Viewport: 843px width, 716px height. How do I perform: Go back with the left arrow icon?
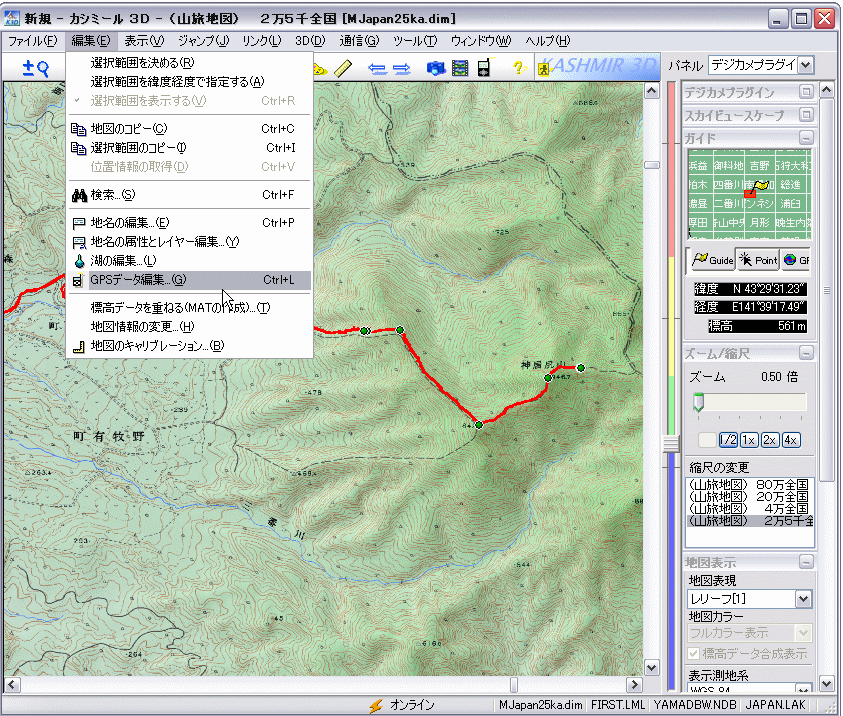(x=377, y=68)
